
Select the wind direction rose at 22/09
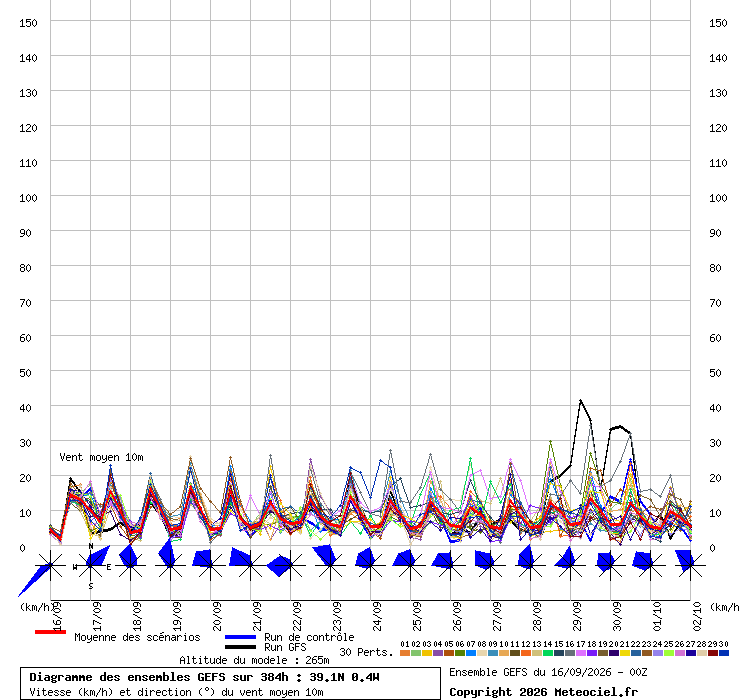coord(290,565)
